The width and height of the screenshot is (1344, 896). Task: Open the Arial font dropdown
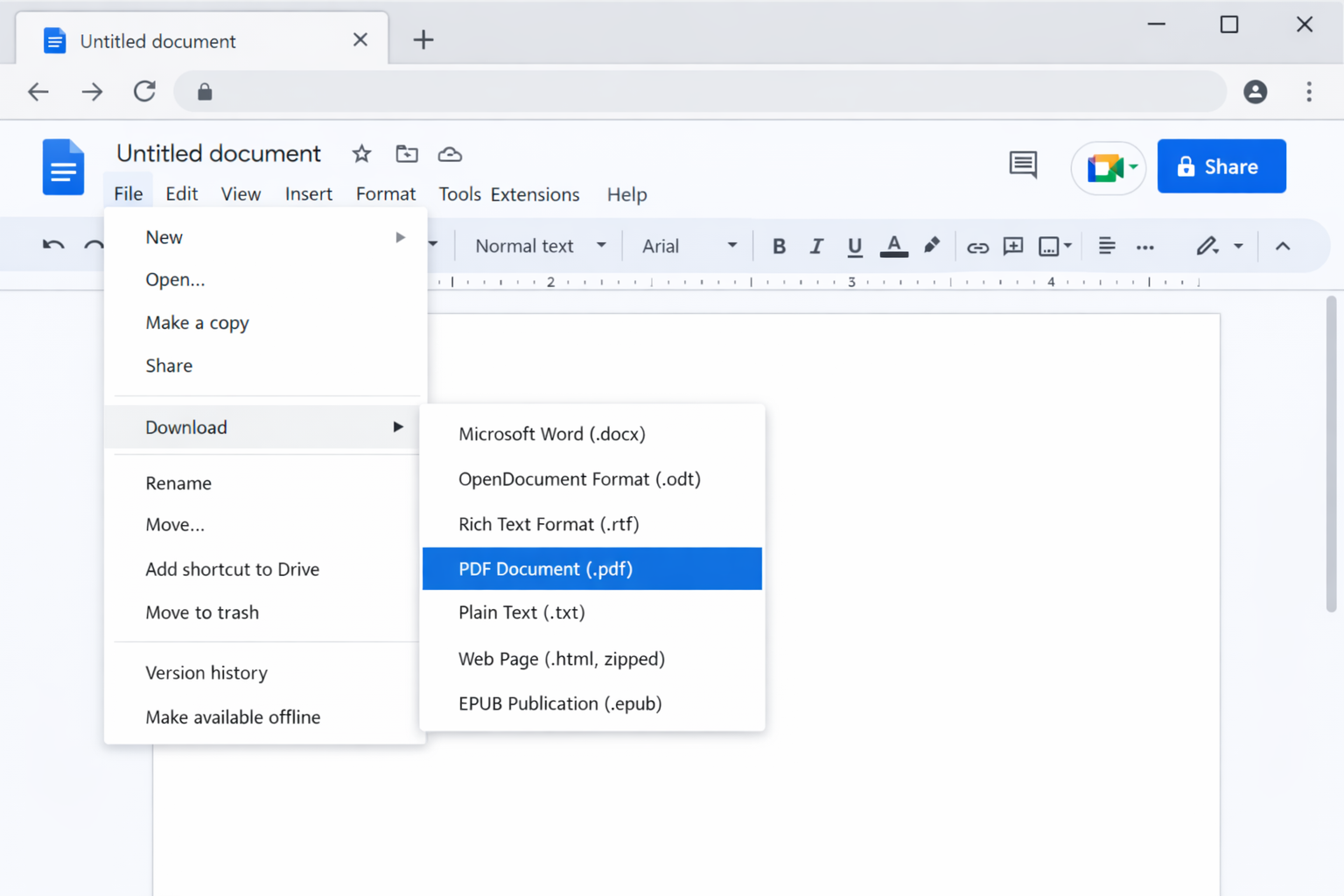pos(689,246)
